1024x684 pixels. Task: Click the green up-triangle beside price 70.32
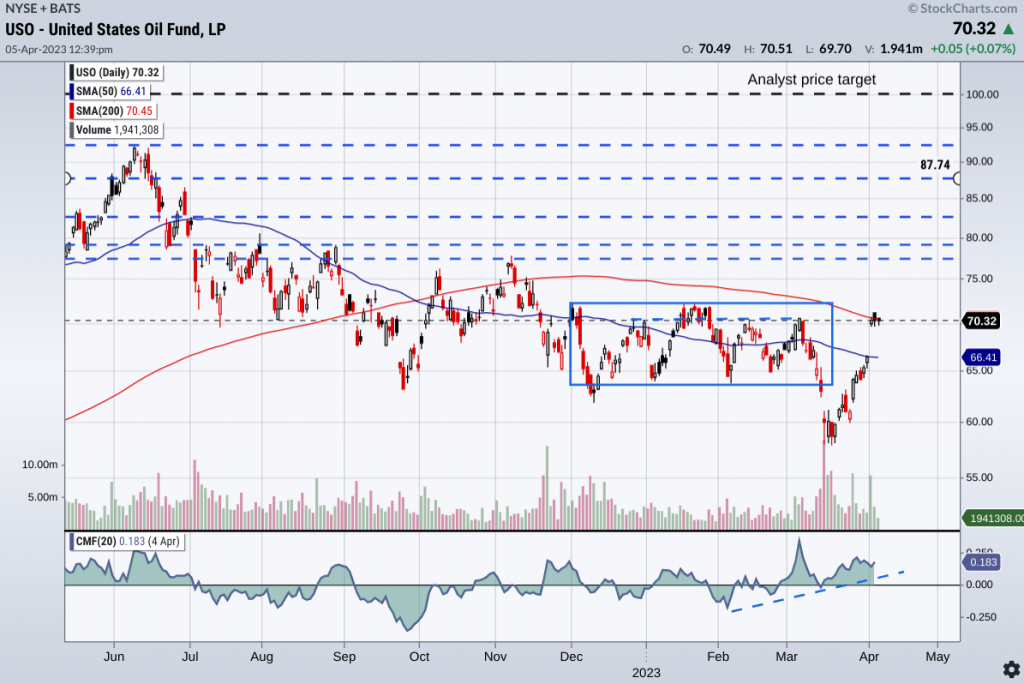pos(1009,29)
